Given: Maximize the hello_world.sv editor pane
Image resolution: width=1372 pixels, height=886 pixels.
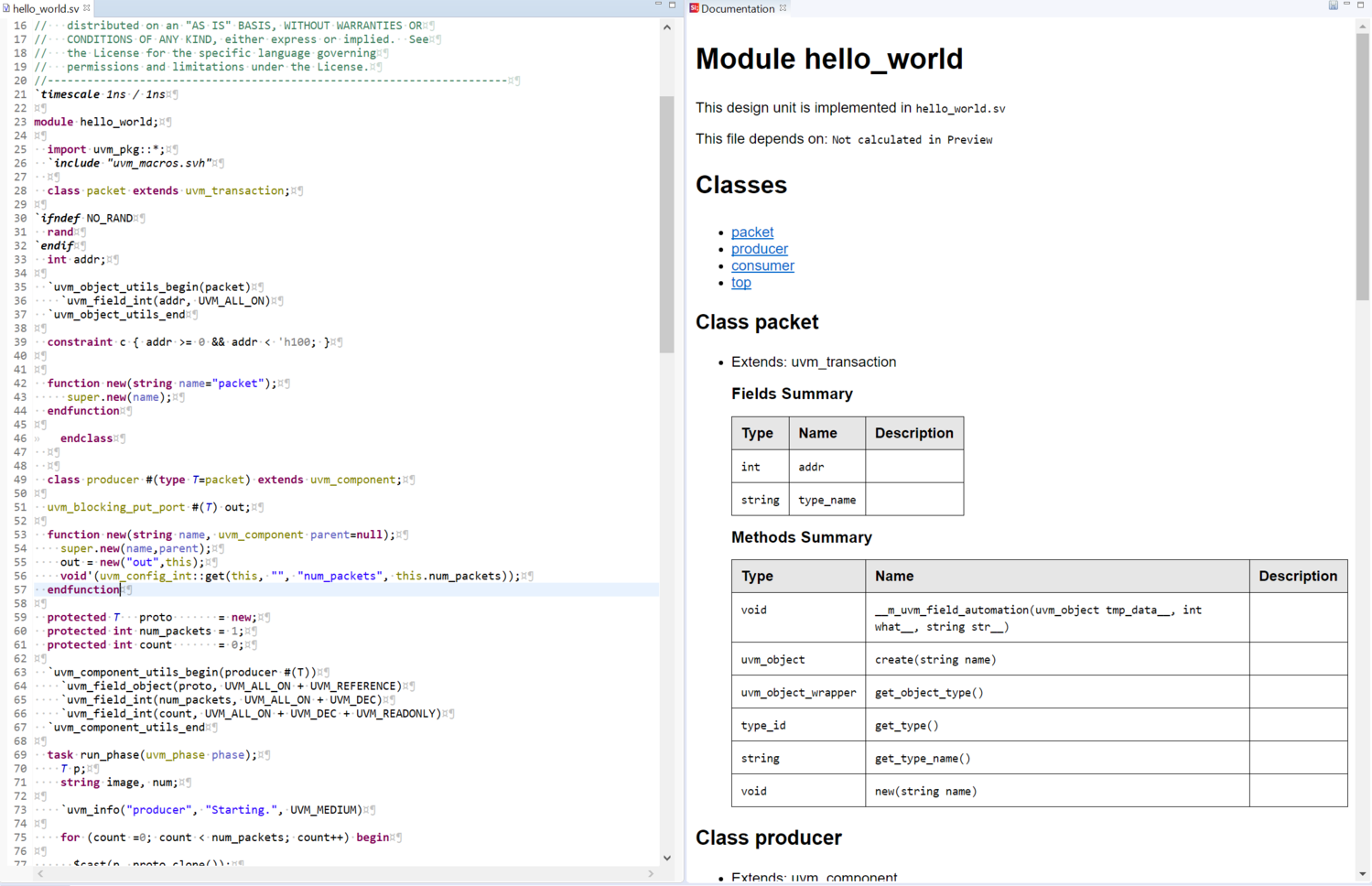Looking at the screenshot, I should pos(672,5).
